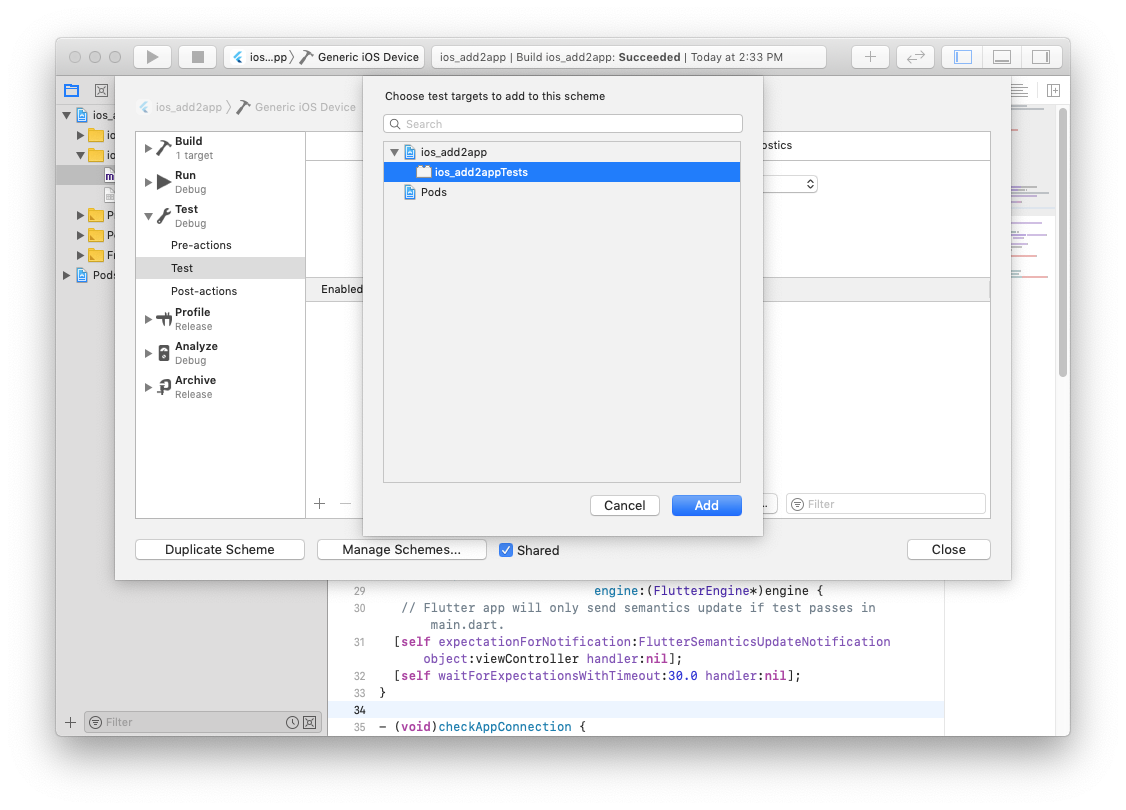Toggle the left navigator panel button

pos(962,57)
